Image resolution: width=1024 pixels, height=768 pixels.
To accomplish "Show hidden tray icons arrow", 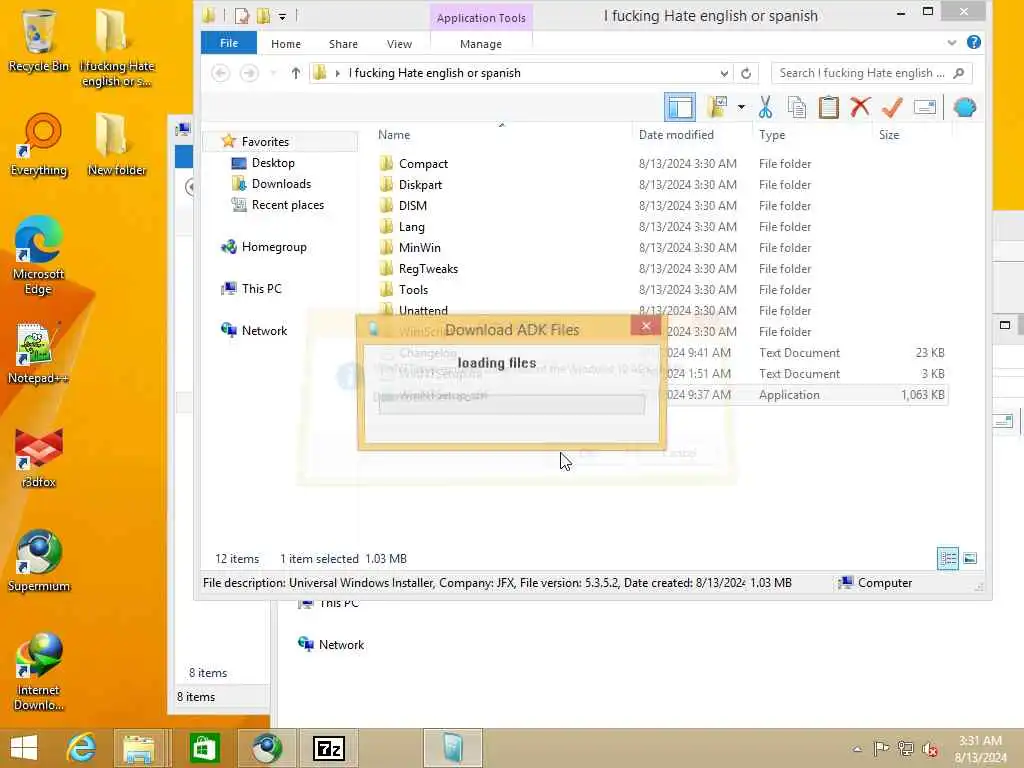I will pos(857,749).
